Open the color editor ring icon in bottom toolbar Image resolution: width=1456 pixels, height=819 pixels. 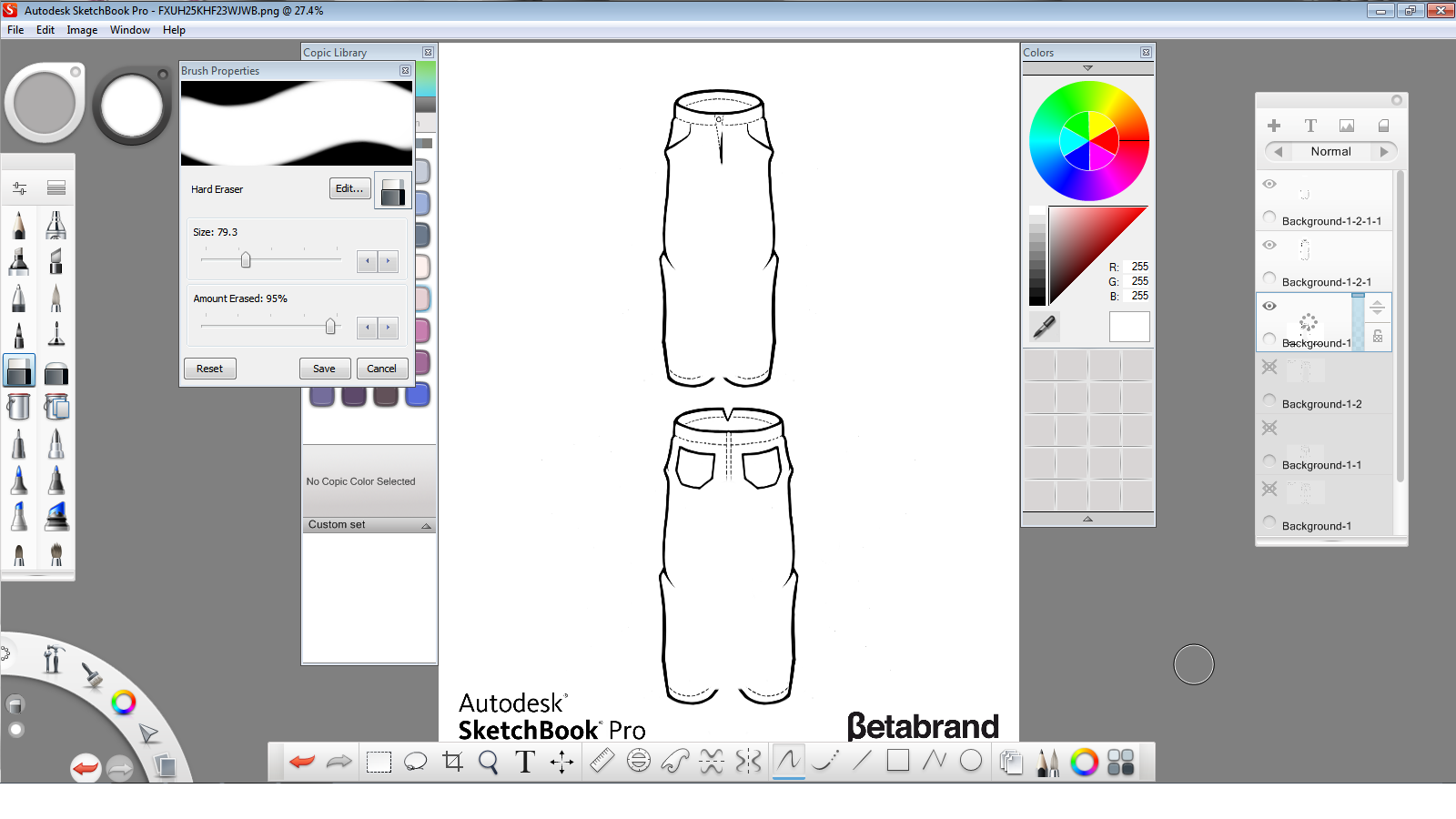point(1084,762)
